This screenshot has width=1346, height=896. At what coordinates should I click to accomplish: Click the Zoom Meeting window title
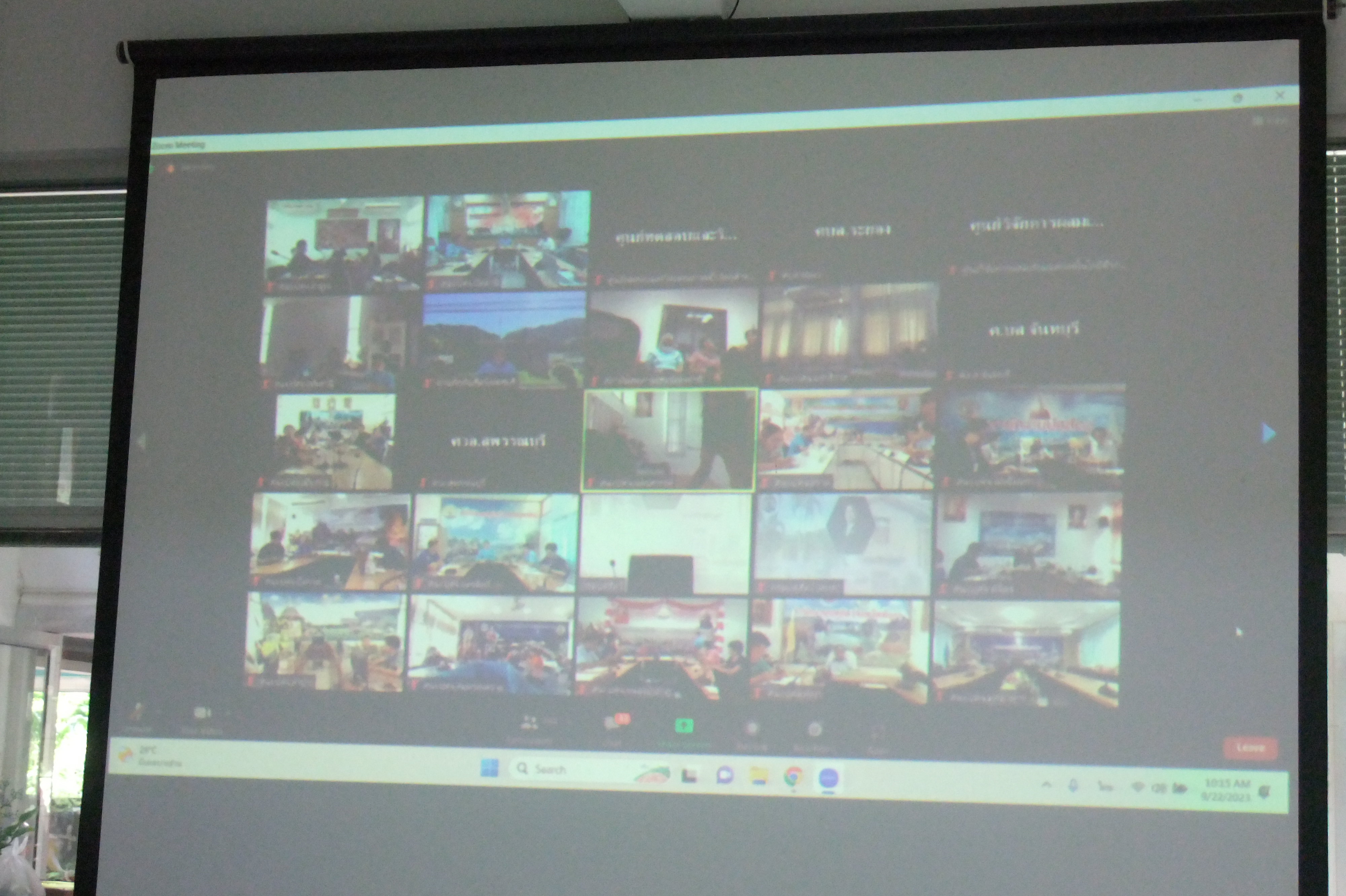click(178, 145)
